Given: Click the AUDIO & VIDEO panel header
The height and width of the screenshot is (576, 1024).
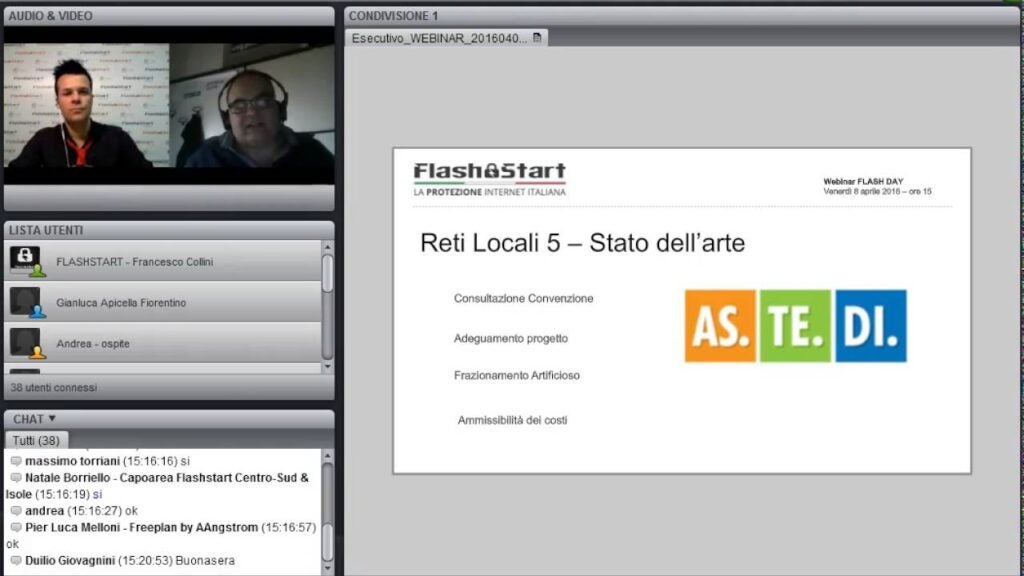Looking at the screenshot, I should 169,16.
